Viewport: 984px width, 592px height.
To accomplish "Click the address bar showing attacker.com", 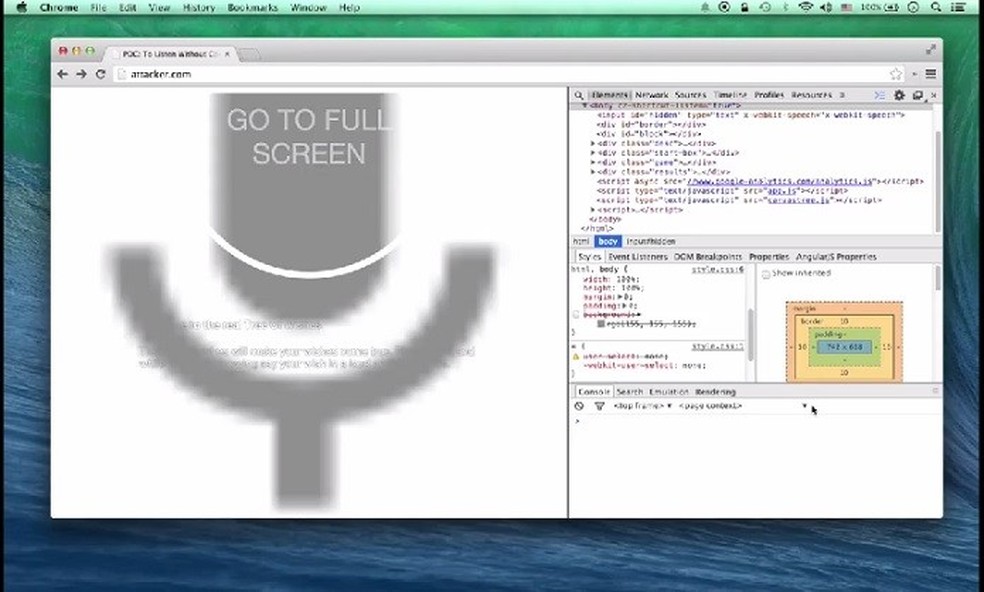I will [499, 74].
